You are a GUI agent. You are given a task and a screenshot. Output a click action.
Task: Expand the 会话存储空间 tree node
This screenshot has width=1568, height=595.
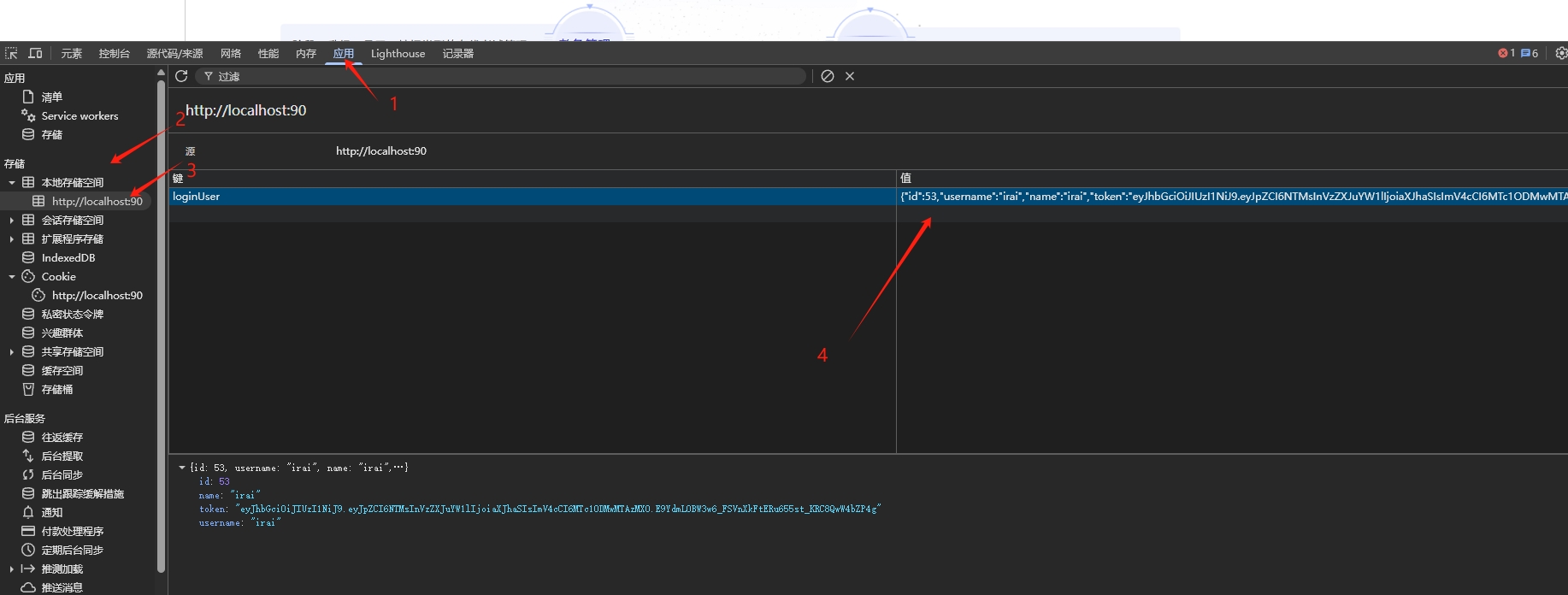(x=12, y=221)
